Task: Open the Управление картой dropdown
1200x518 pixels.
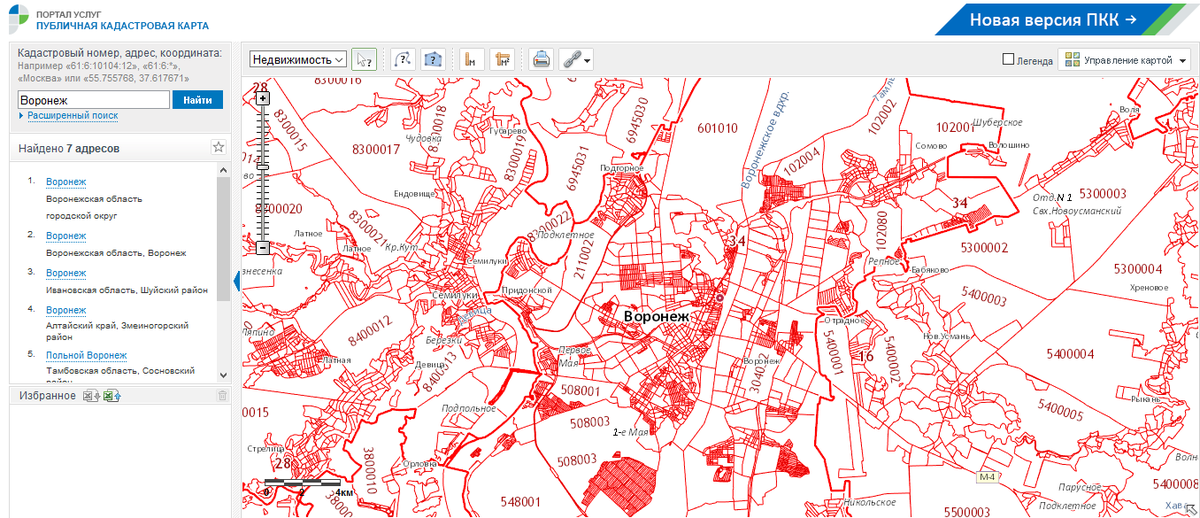Action: pos(1125,60)
